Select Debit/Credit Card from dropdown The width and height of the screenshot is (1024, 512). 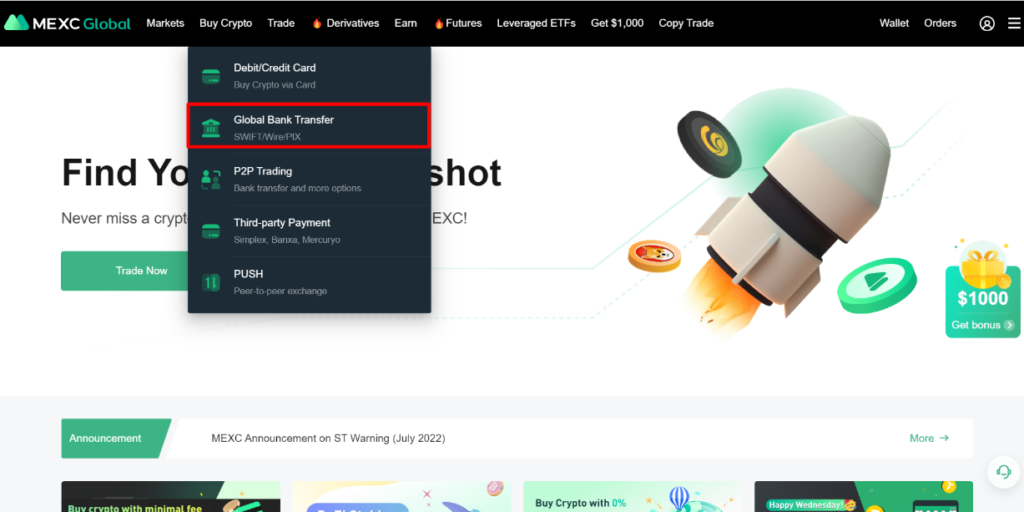(x=309, y=76)
